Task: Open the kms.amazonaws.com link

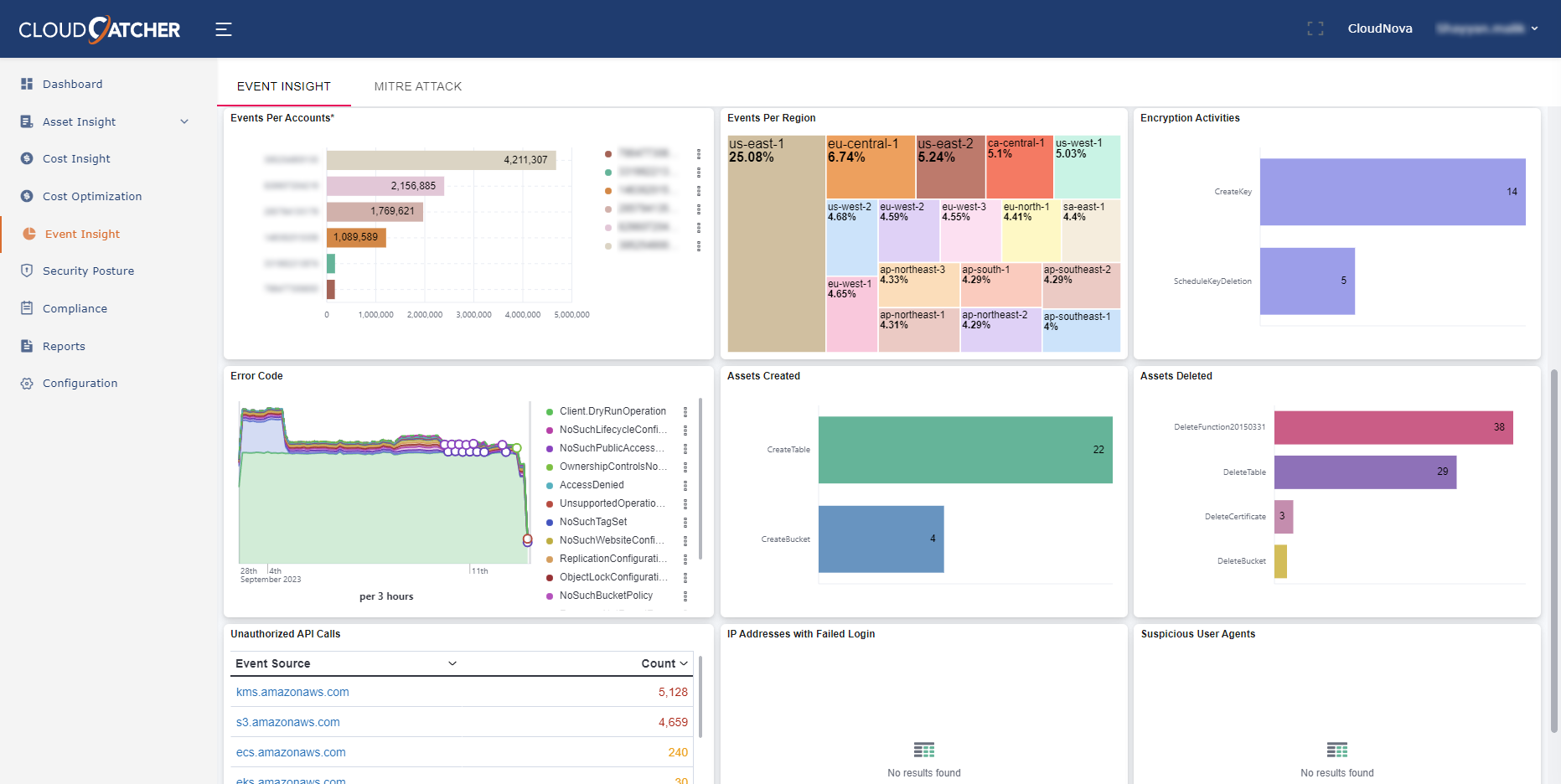Action: pyautogui.click(x=292, y=692)
